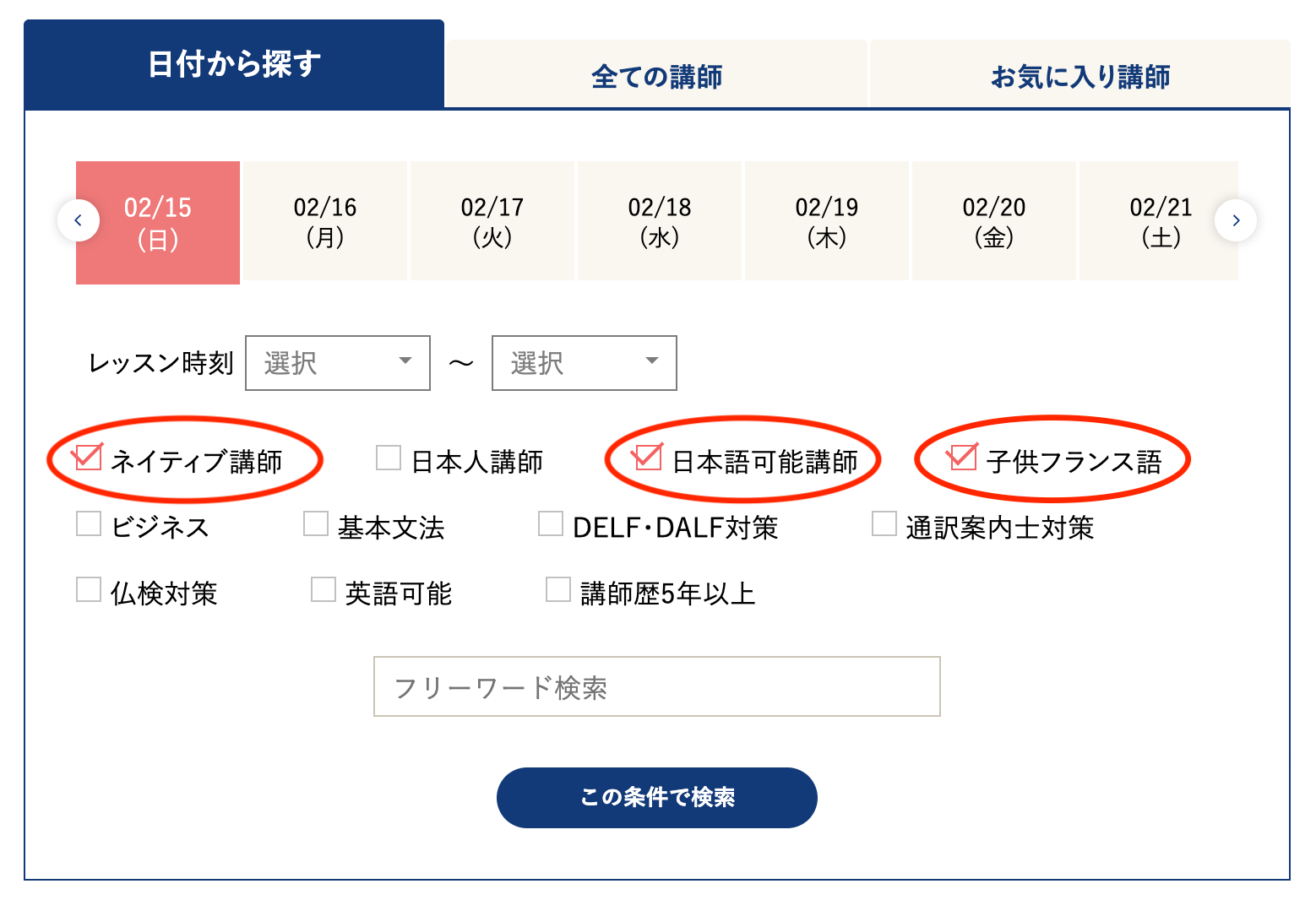Select the date 02/18 (水)
The width and height of the screenshot is (1316, 900).
pos(660,222)
